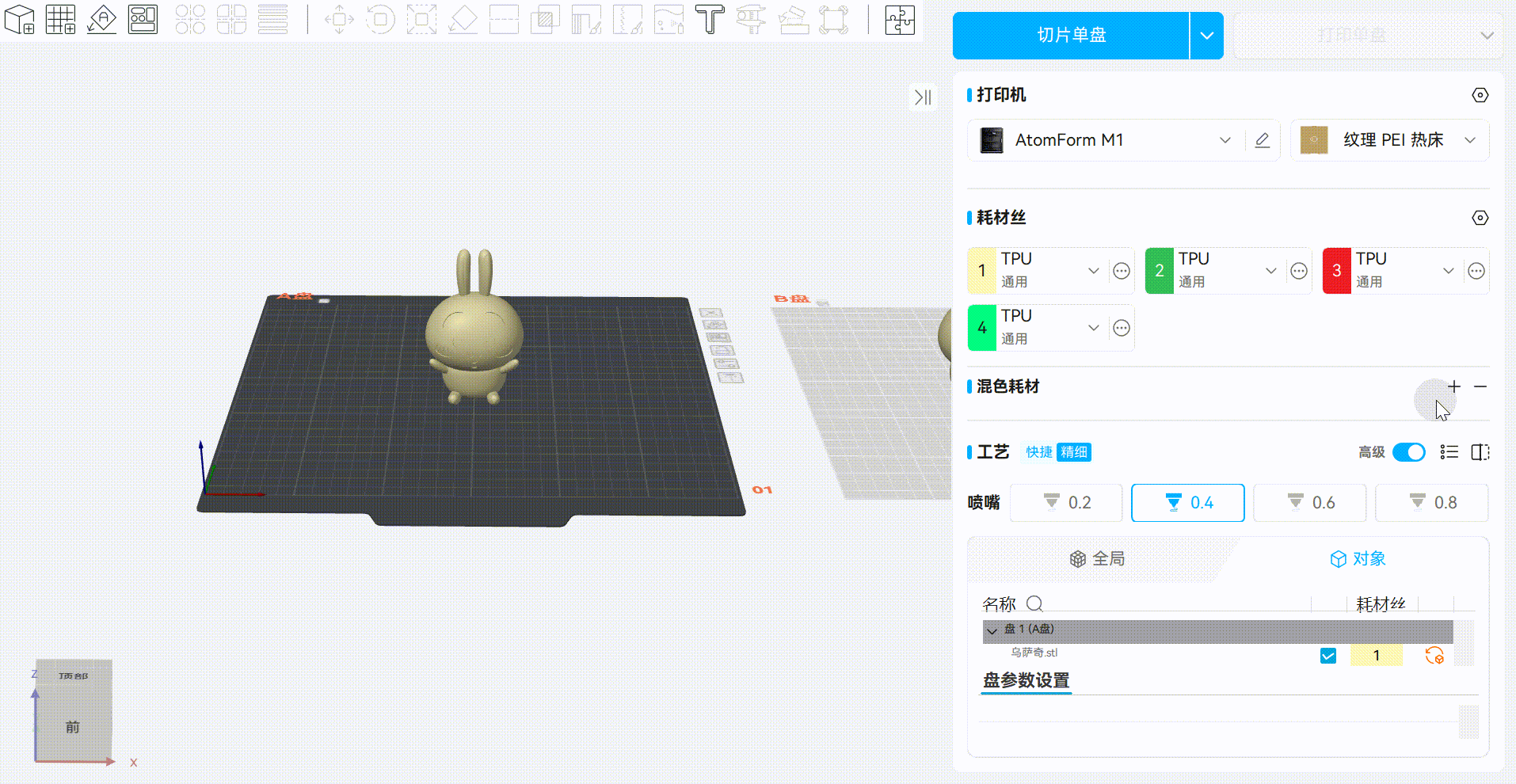Select the Measure caliper tool

coord(751,19)
